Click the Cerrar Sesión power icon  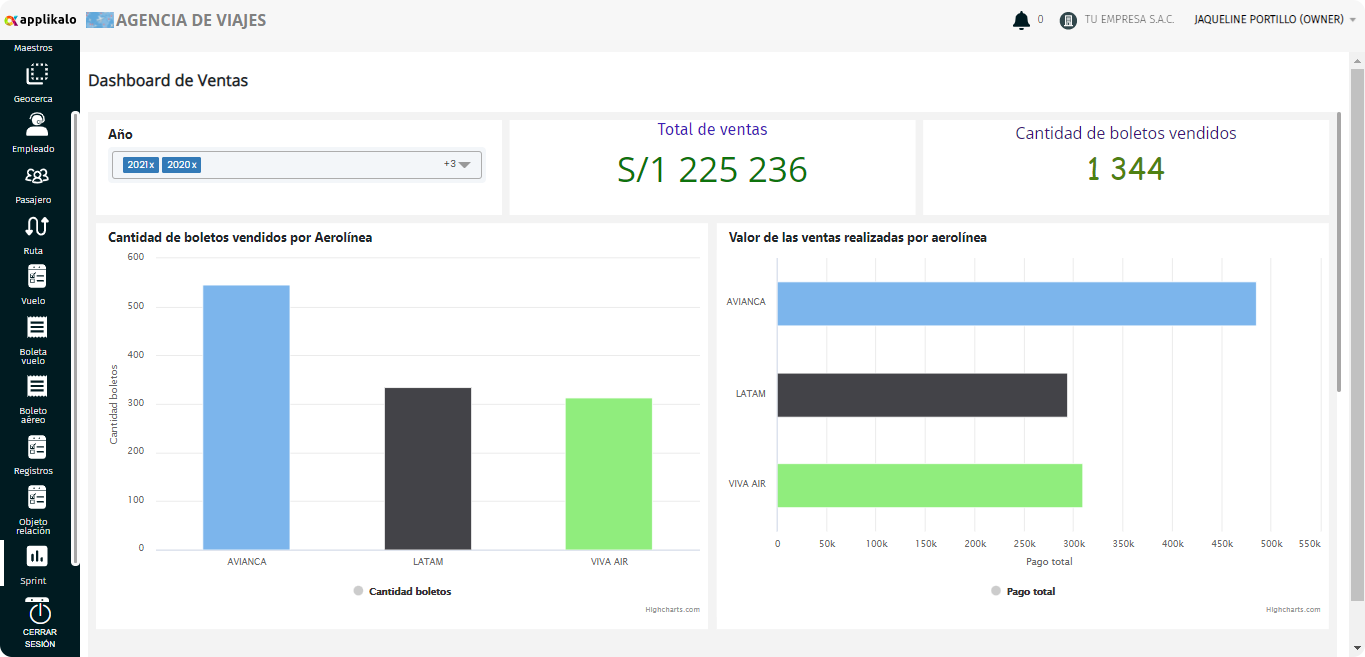[39, 610]
